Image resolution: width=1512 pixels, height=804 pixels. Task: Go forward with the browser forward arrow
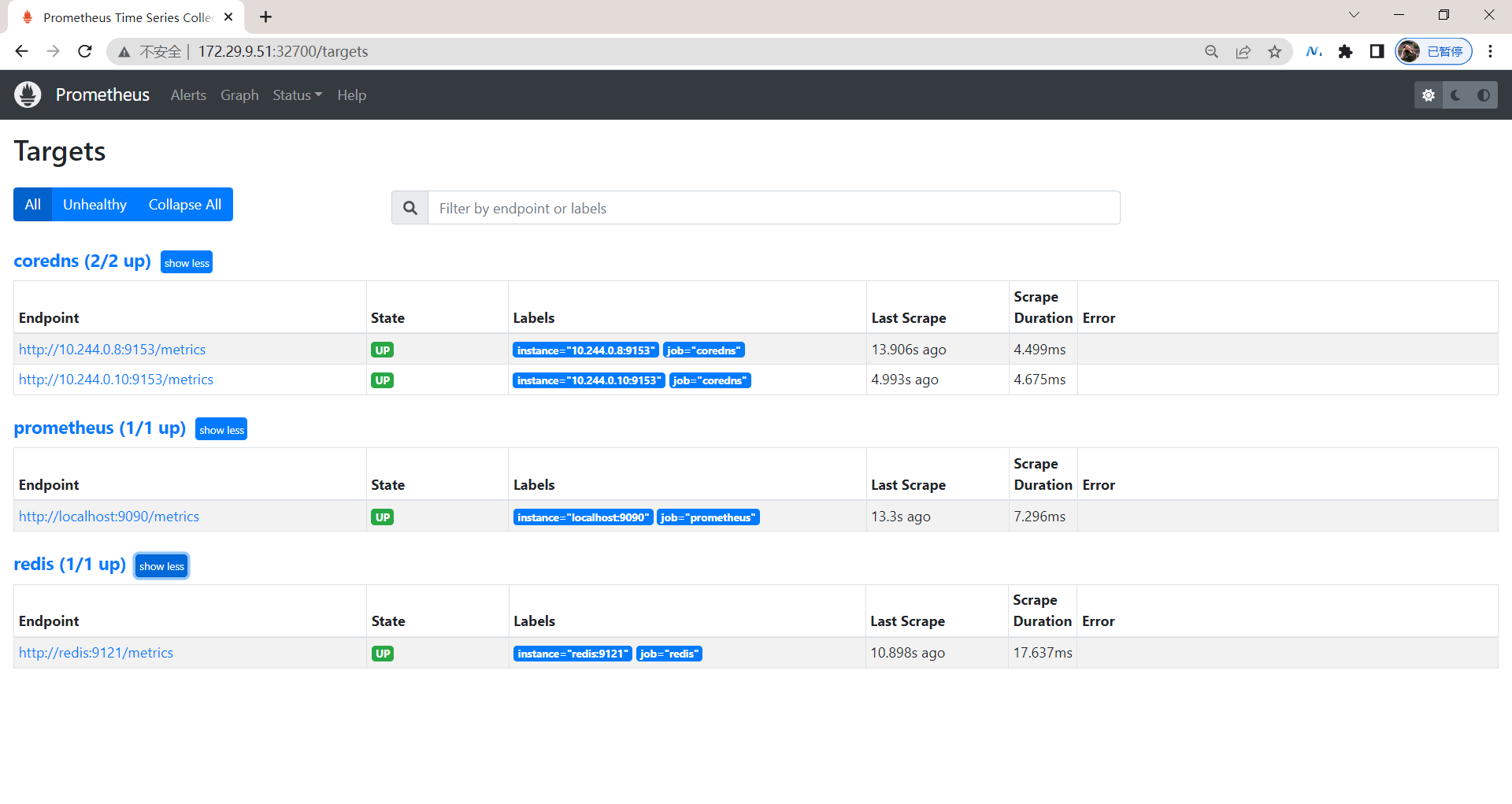(53, 51)
